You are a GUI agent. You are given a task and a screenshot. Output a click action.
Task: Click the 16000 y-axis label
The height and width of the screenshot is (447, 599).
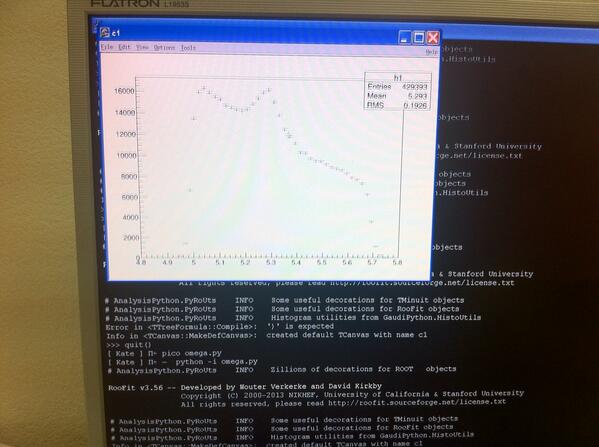[124, 91]
